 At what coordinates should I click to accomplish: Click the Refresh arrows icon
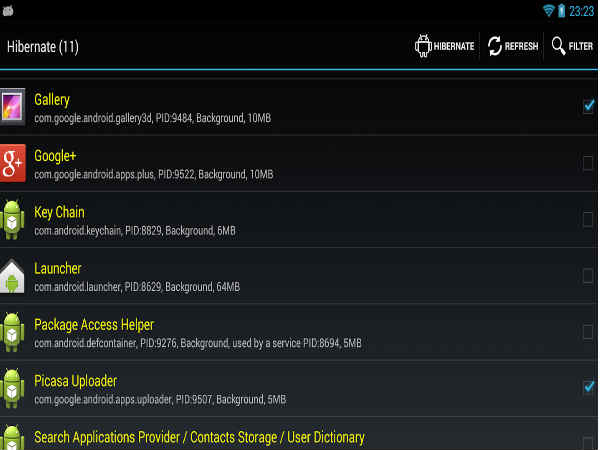pyautogui.click(x=494, y=46)
